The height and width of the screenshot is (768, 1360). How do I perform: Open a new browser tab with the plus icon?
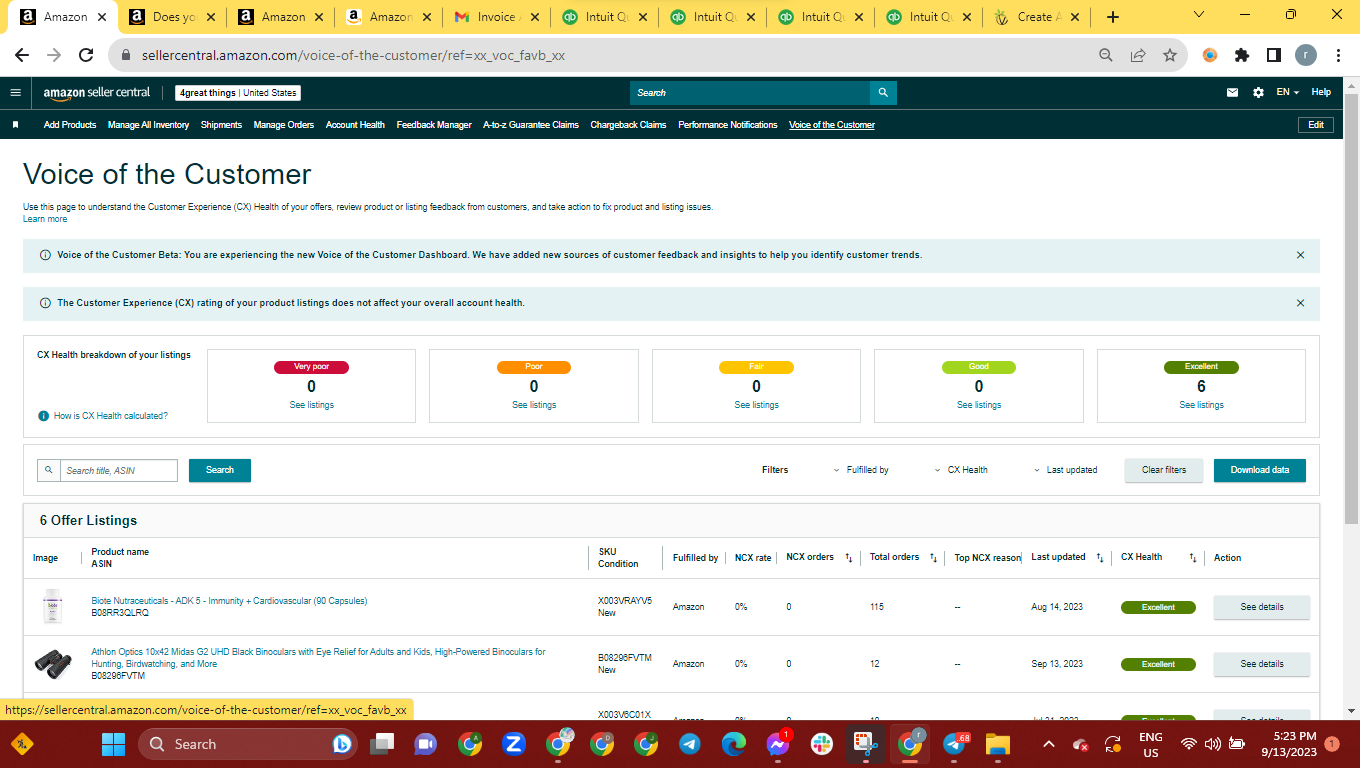(1113, 17)
